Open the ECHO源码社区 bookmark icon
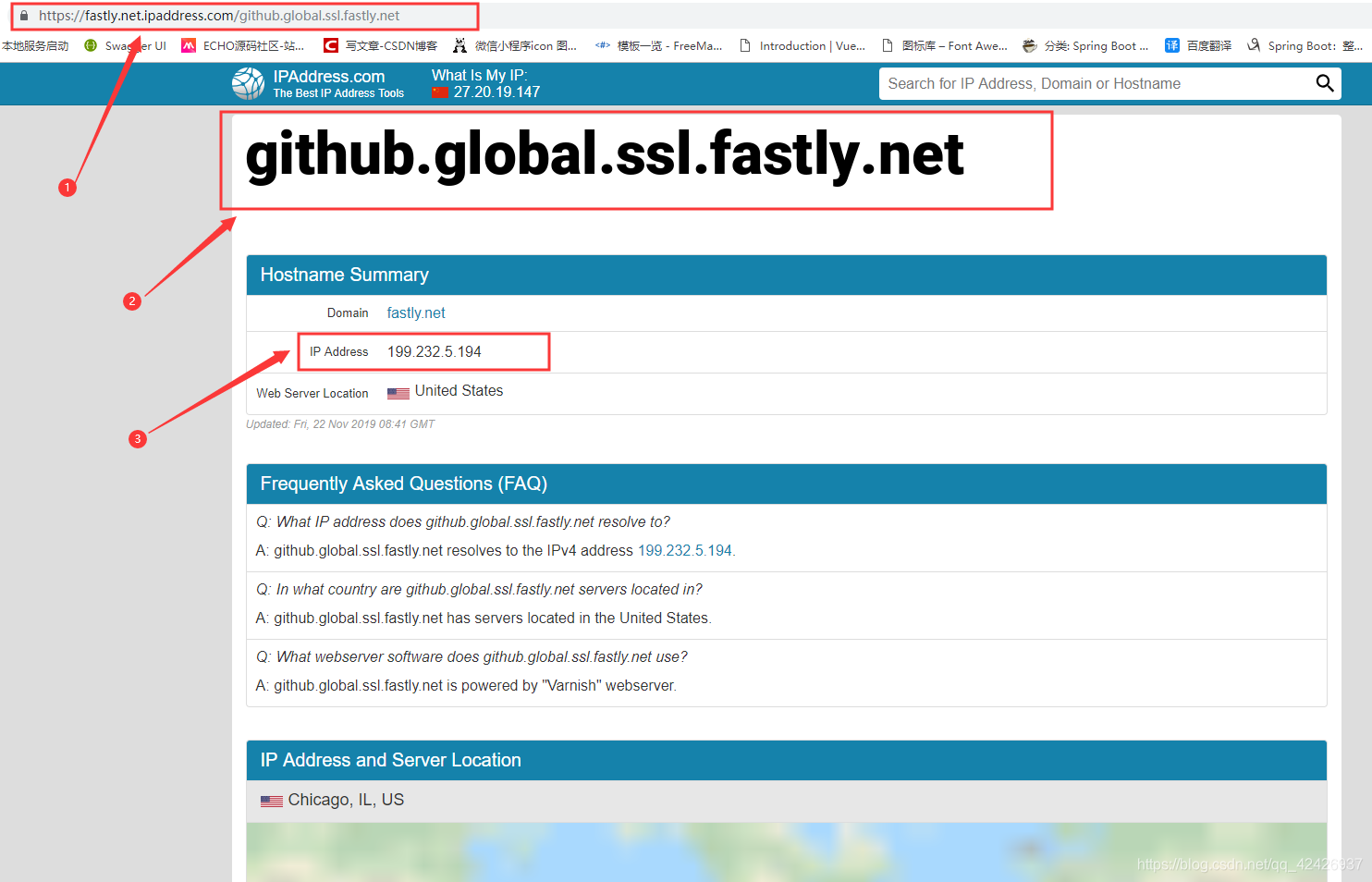 coord(189,45)
